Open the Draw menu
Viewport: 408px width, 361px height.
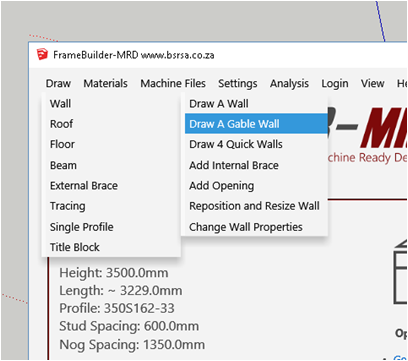[58, 83]
